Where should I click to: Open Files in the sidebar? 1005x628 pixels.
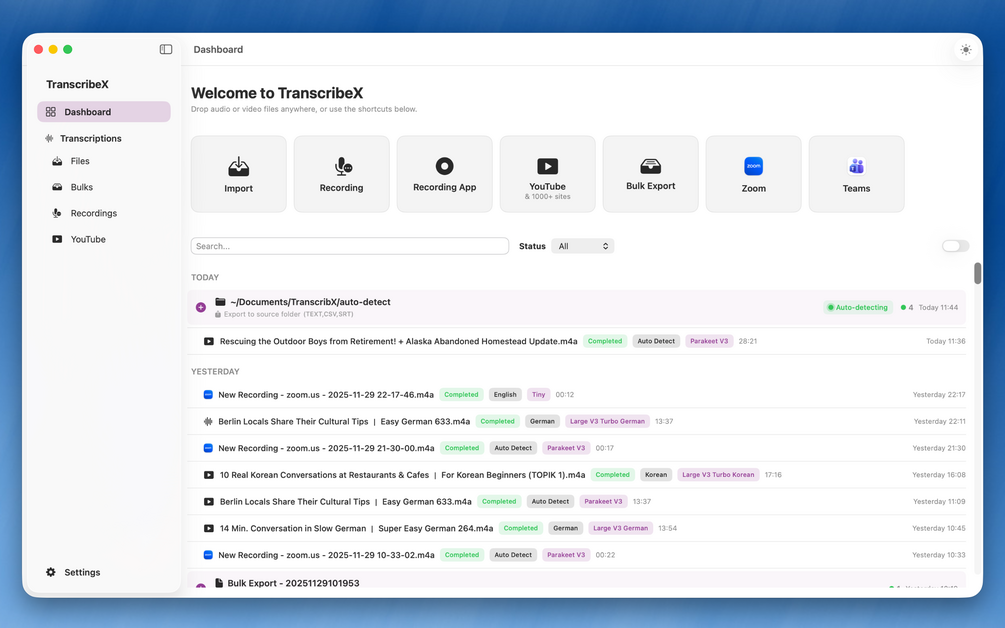(x=79, y=161)
